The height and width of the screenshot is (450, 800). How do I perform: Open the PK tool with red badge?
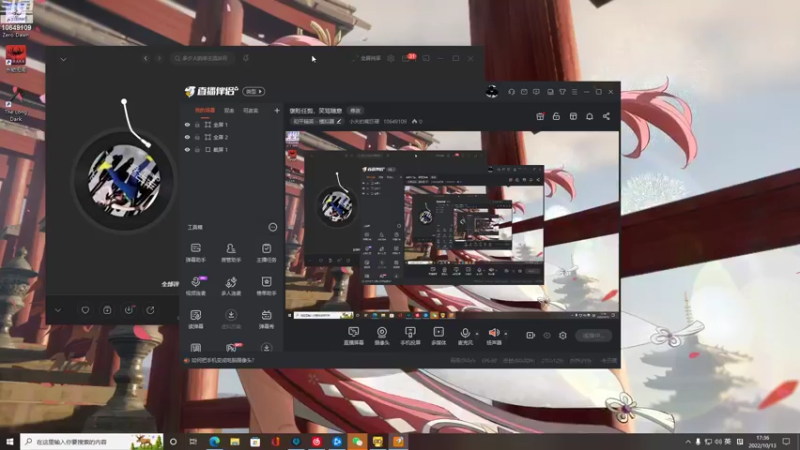tap(232, 348)
